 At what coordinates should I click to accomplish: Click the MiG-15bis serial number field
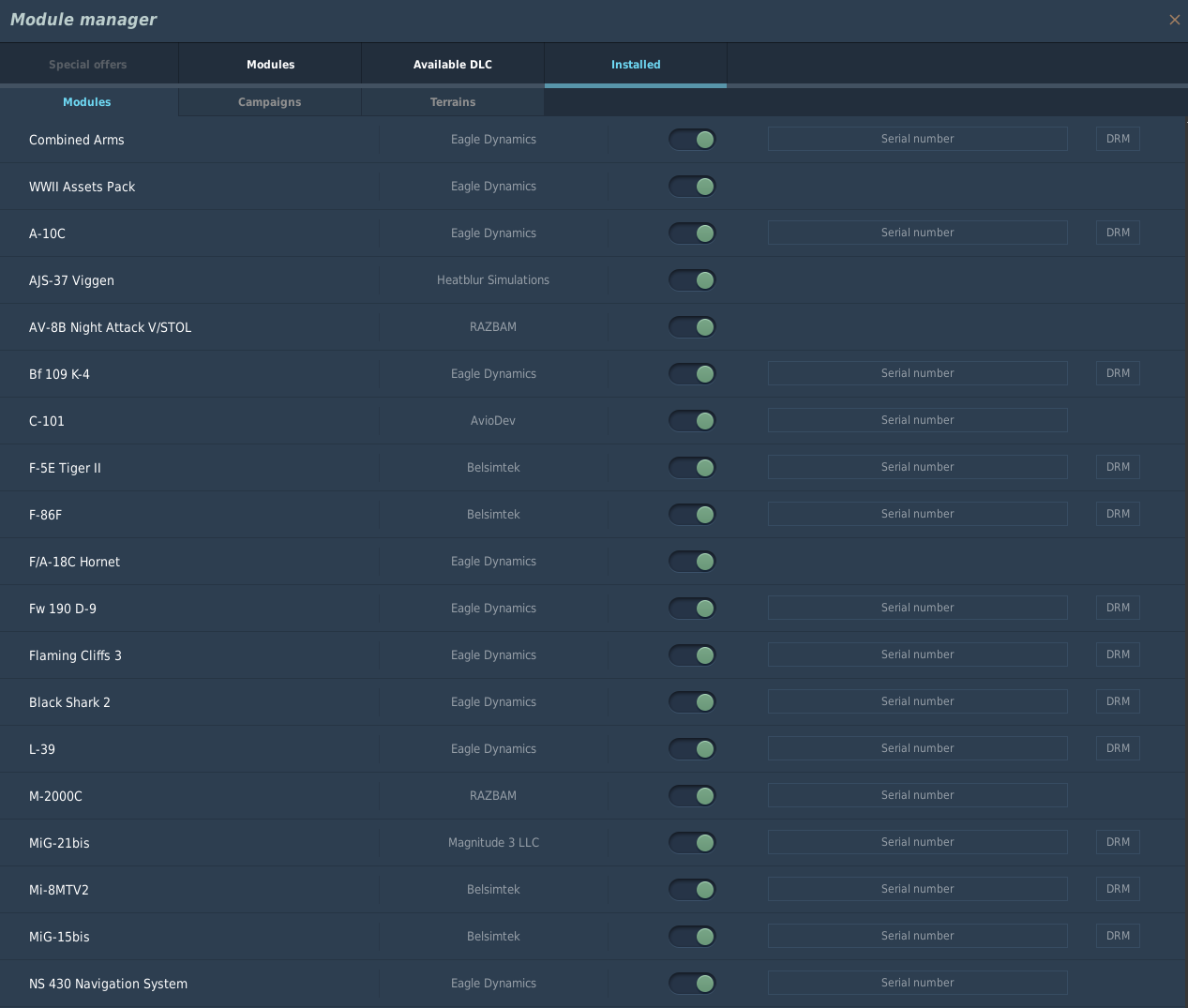(x=917, y=936)
